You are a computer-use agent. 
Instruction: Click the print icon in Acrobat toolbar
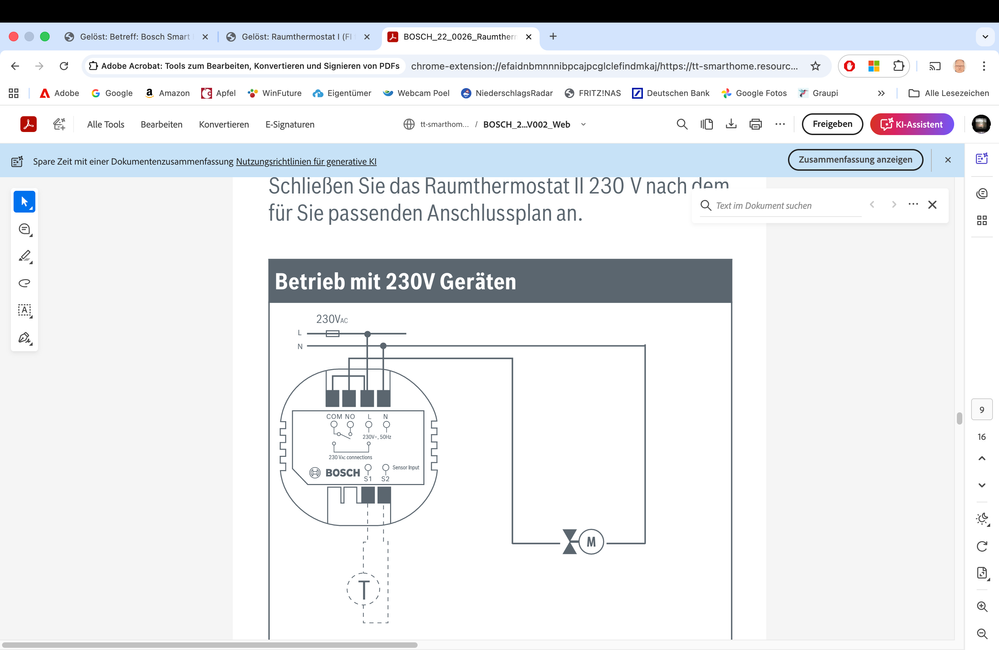click(x=755, y=124)
